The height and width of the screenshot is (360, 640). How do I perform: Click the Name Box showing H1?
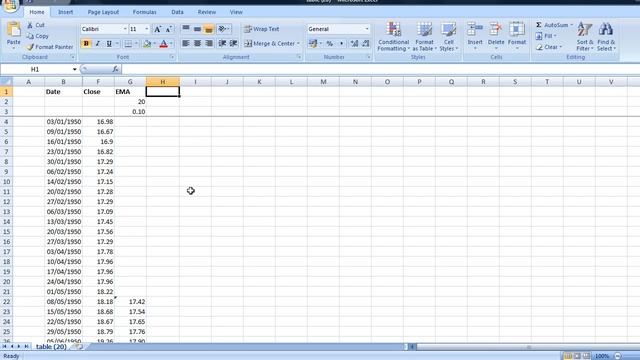pyautogui.click(x=36, y=69)
